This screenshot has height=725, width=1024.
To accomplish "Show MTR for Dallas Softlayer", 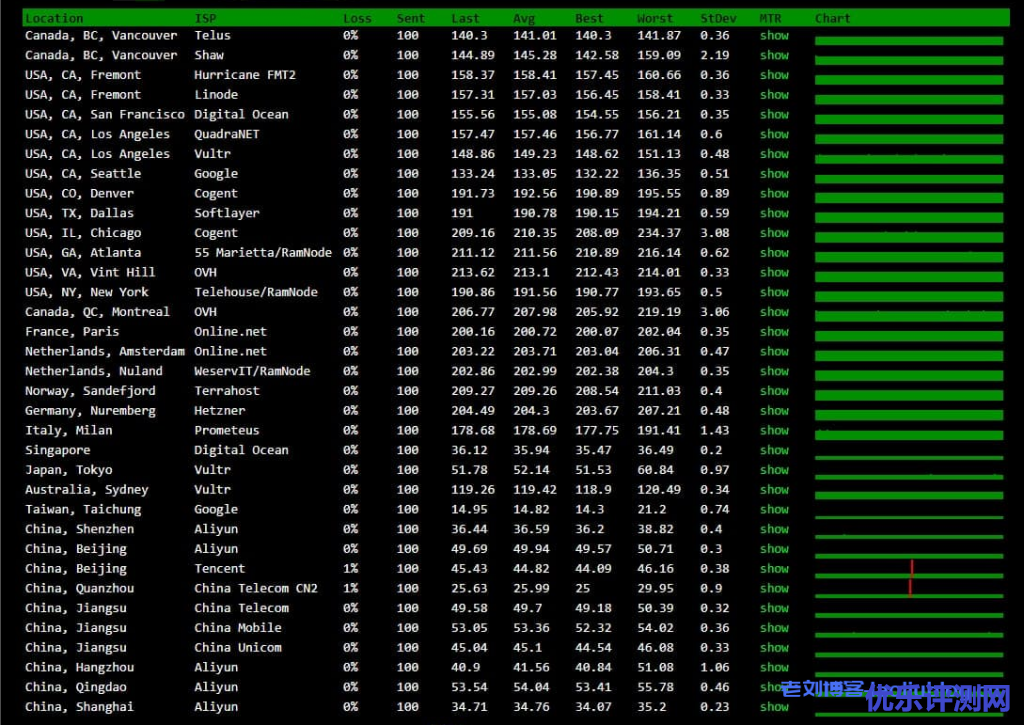I will [x=774, y=213].
